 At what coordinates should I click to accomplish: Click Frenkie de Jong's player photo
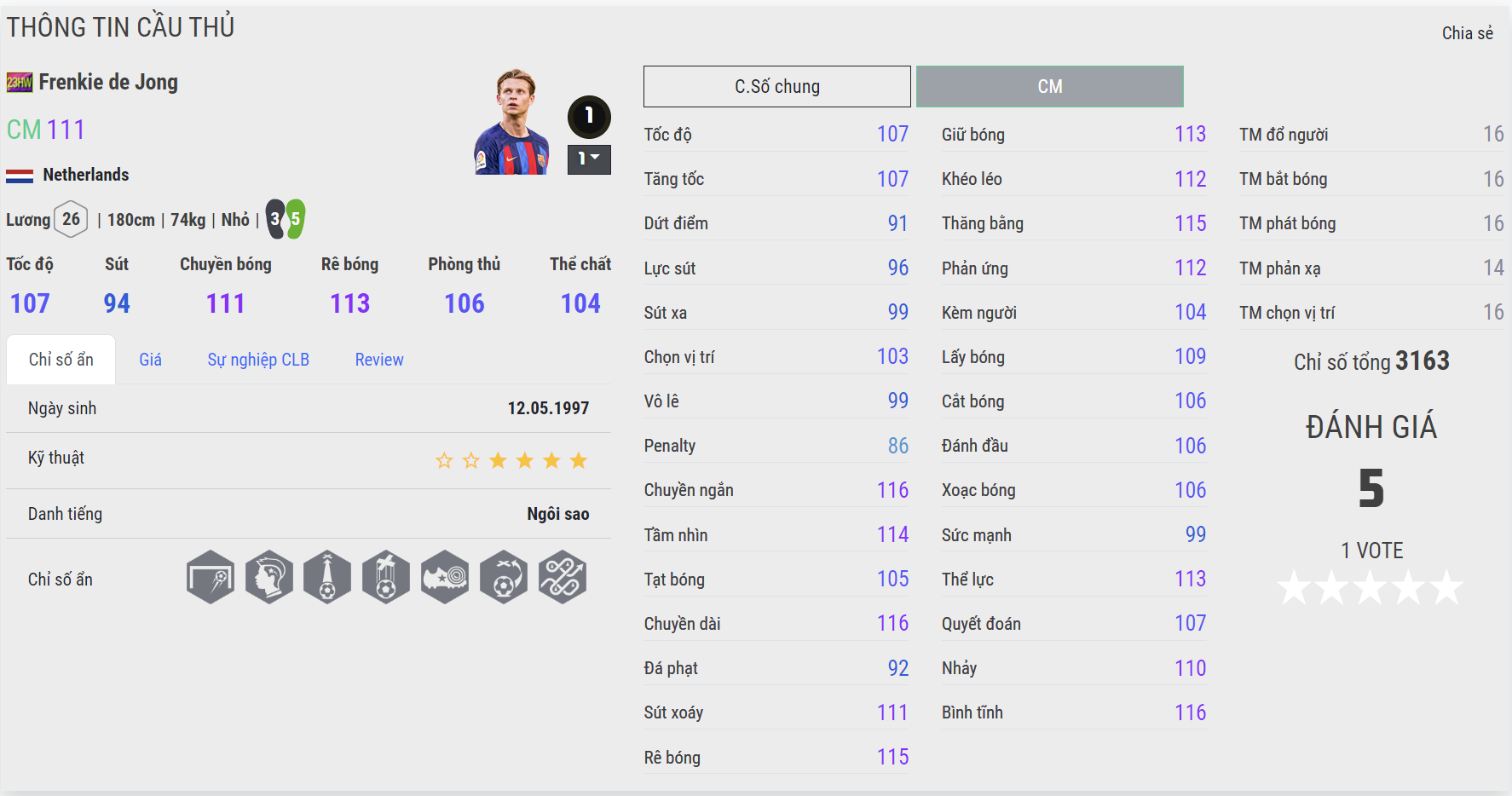click(x=511, y=122)
